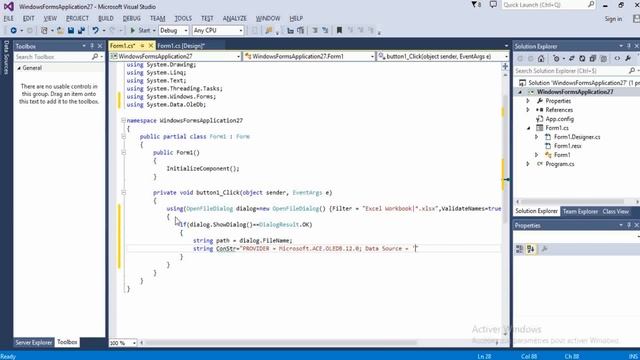Viewport: 640px width, 360px height.
Task: Click the View Code icon in Solution Explorer
Action: tap(617, 59)
